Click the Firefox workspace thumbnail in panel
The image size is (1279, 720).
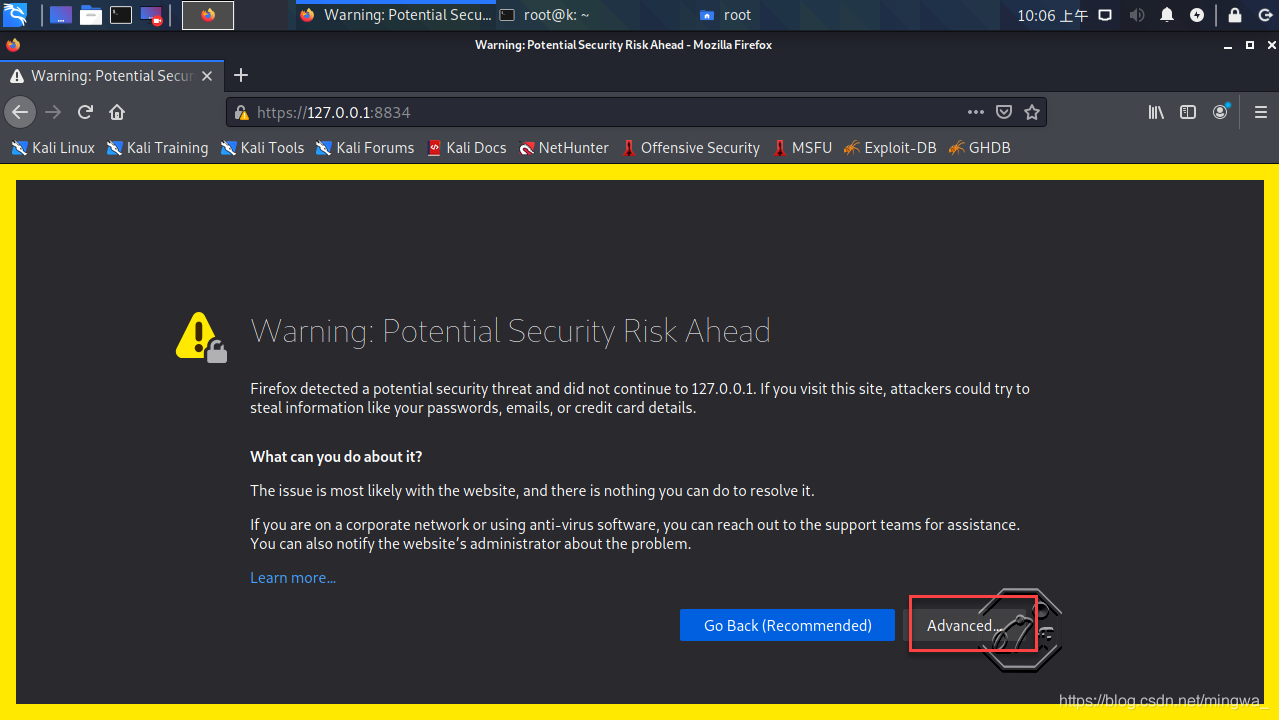[208, 15]
